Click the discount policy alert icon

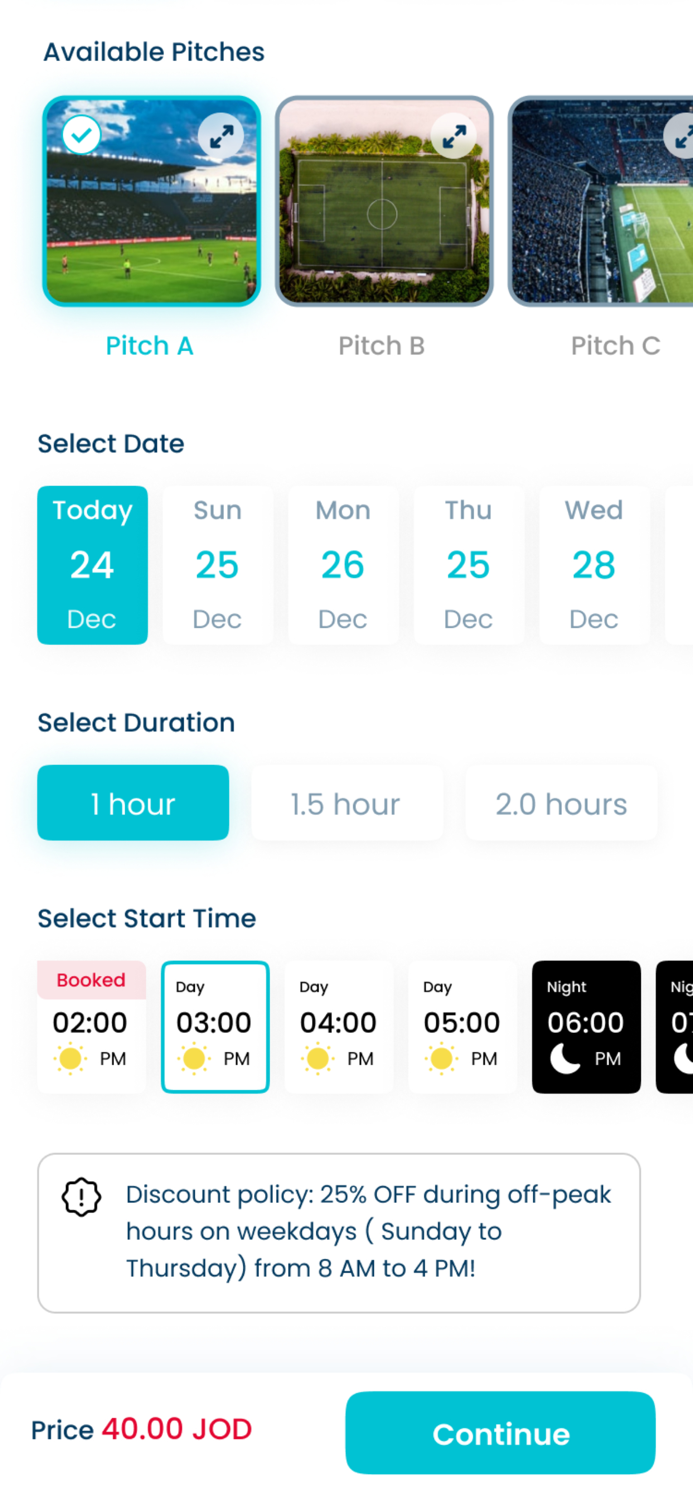pos(81,1196)
